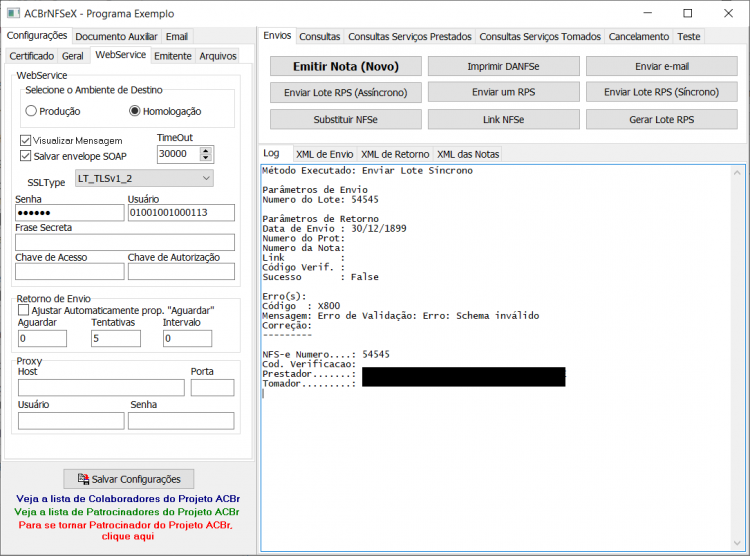Click the TimeOut value field showing 30000
This screenshot has height=556, width=750.
tap(178, 154)
